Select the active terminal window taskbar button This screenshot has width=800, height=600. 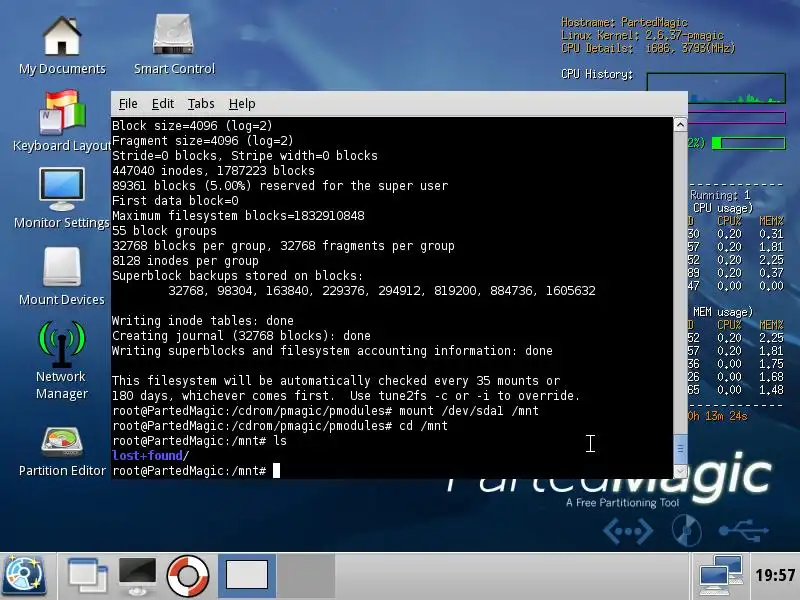pyautogui.click(x=247, y=576)
